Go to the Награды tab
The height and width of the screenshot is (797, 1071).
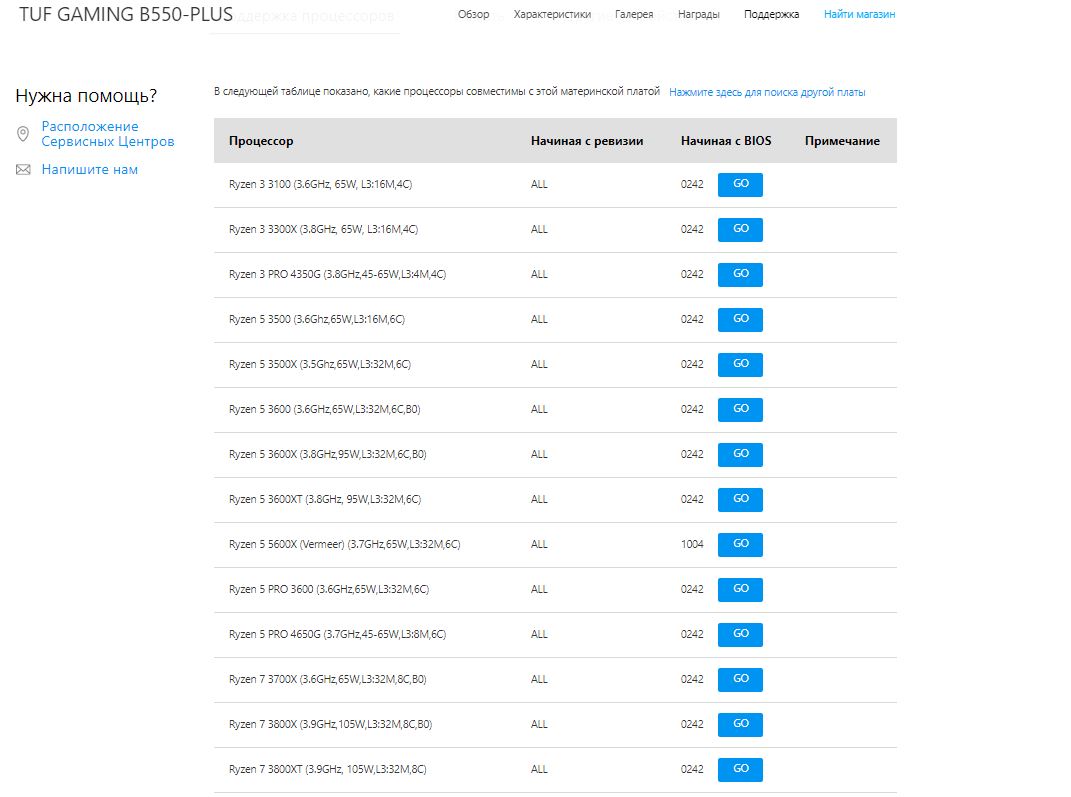coord(698,15)
